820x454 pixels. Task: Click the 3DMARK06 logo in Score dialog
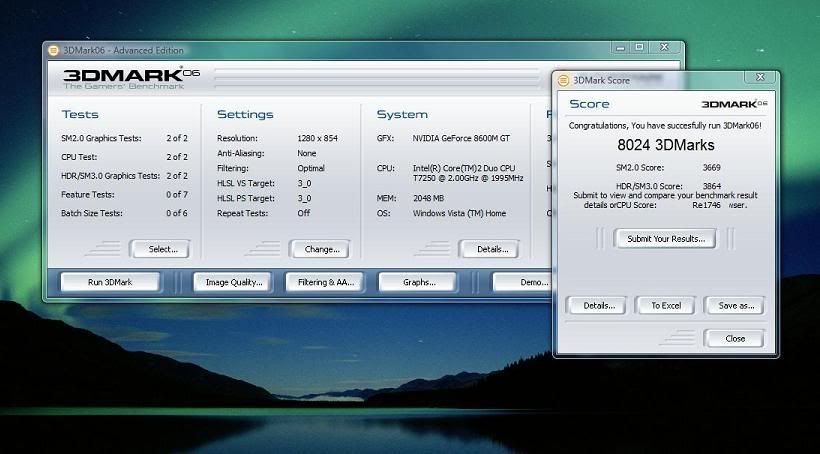pyautogui.click(x=734, y=104)
